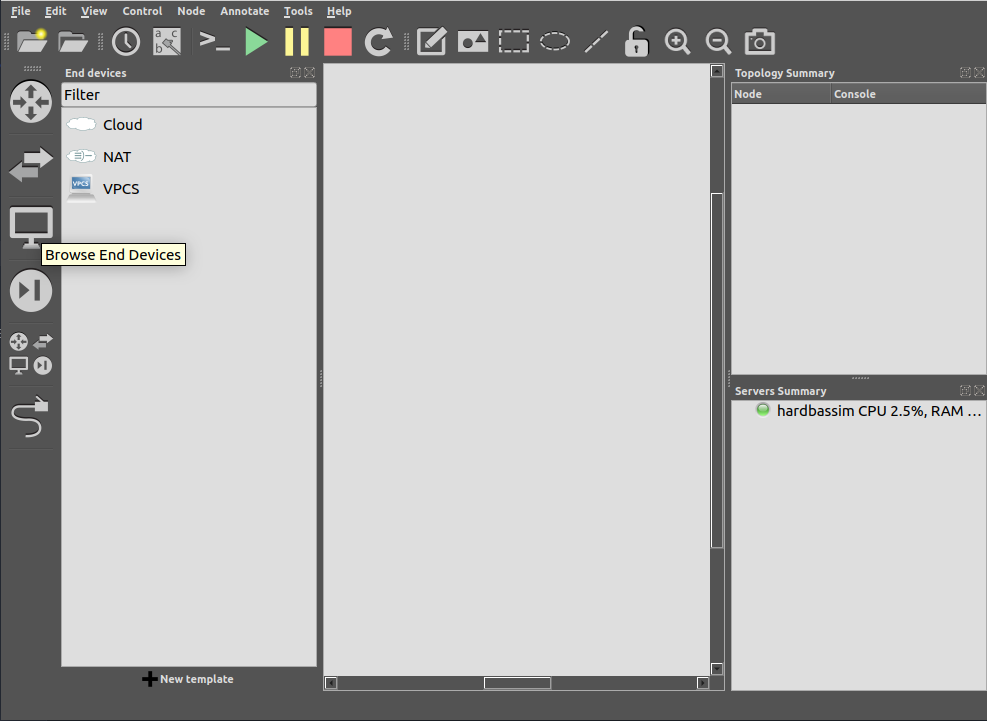Browse Switches in the device sidebar
Viewport: 987px width, 721px height.
click(31, 164)
